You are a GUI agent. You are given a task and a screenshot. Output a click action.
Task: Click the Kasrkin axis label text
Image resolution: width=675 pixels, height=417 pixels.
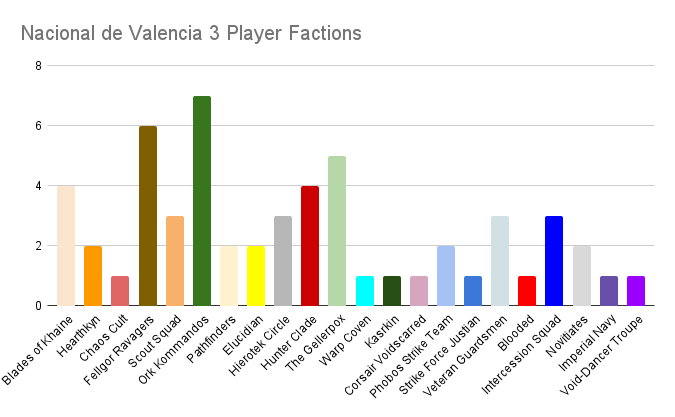pos(380,328)
